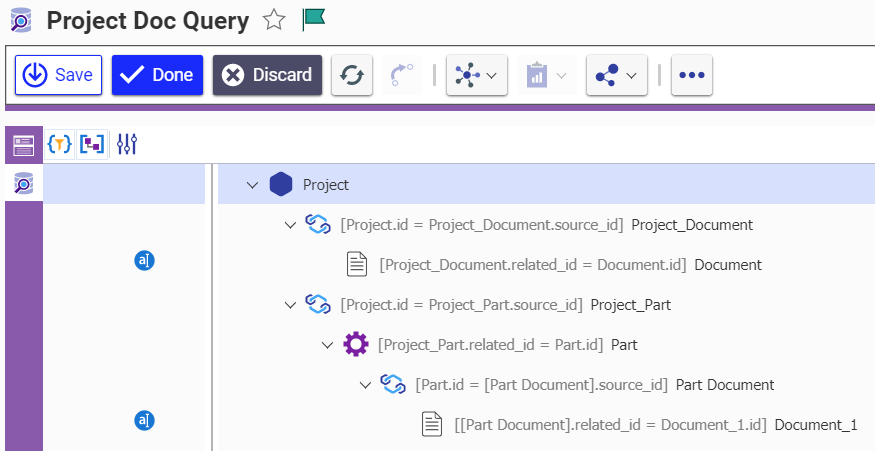
Task: Collapse the Project root node
Action: click(253, 185)
